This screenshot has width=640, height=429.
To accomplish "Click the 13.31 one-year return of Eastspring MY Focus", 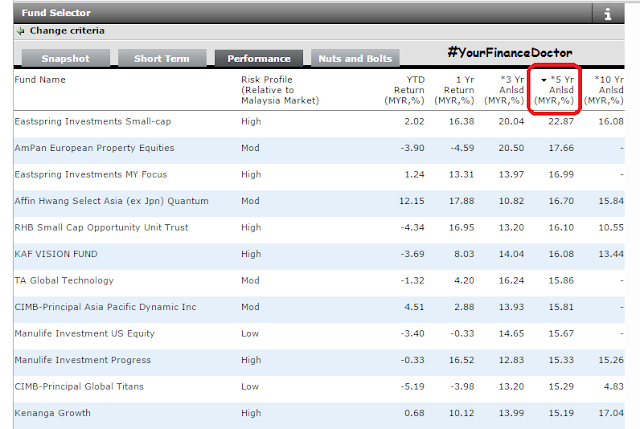I will pos(462,174).
